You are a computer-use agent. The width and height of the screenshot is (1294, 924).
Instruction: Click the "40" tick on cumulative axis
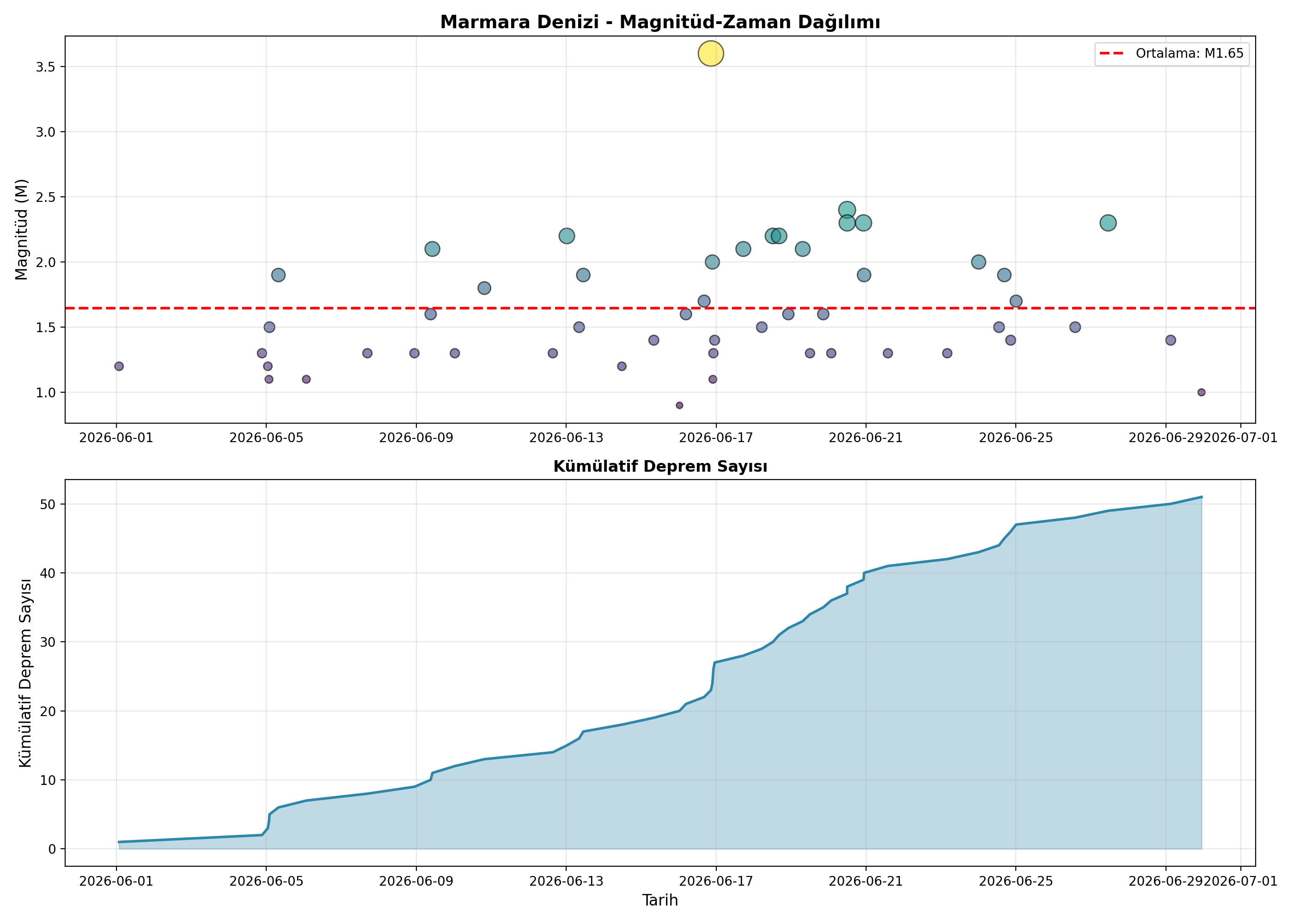click(49, 573)
